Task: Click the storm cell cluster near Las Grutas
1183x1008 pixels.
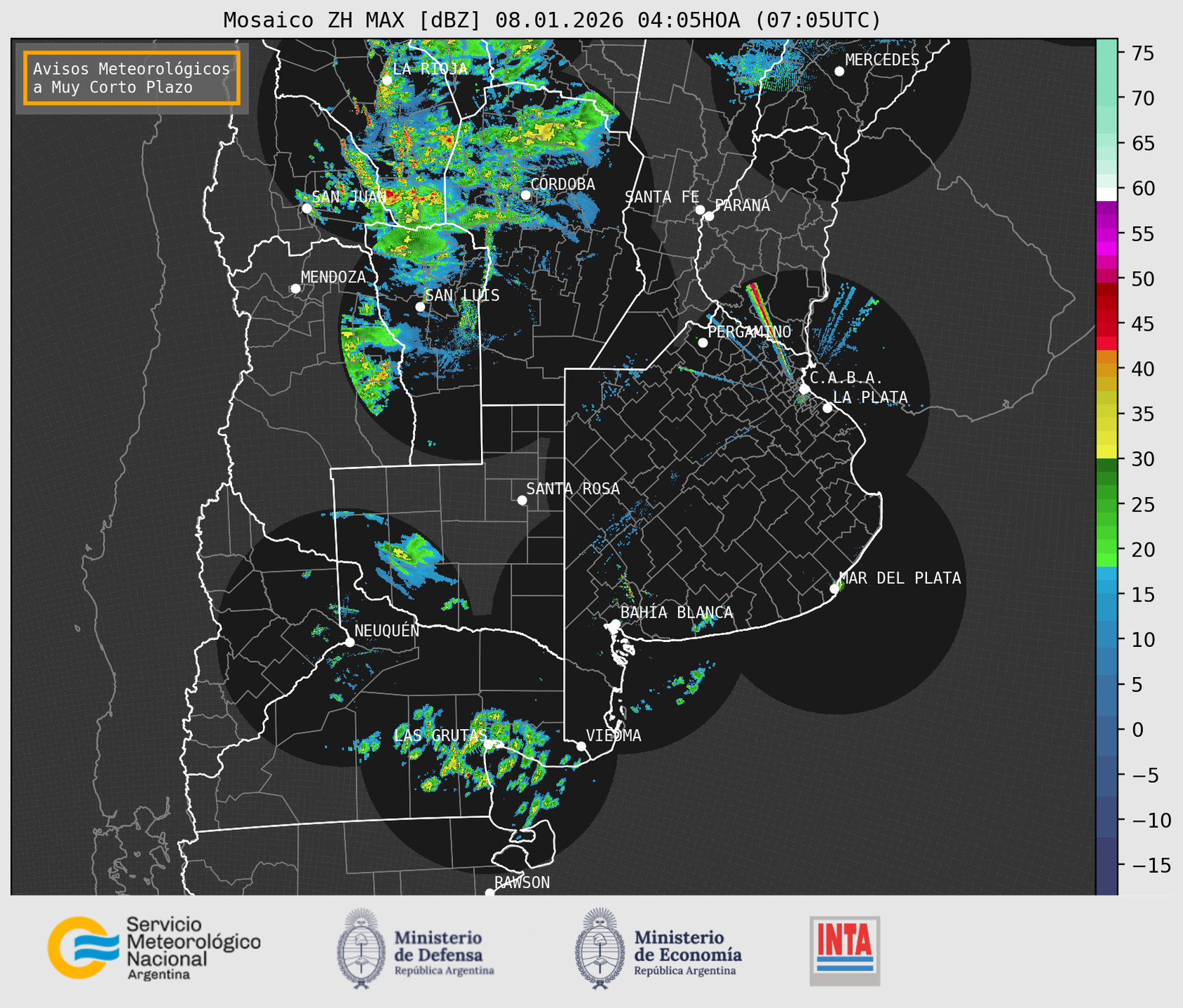Action: pyautogui.click(x=484, y=754)
